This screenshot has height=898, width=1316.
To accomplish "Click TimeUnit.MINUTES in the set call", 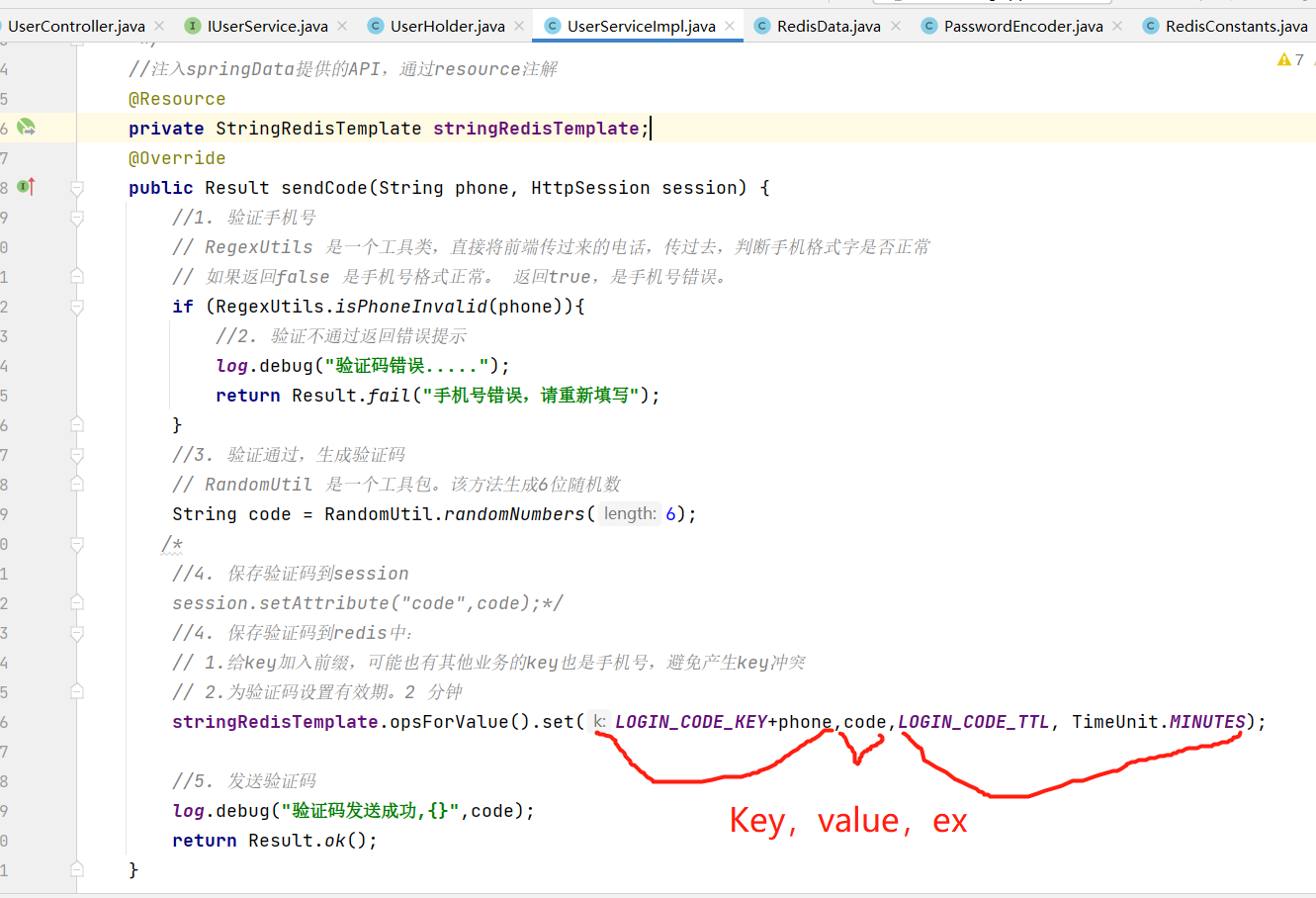I will (x=1159, y=722).
